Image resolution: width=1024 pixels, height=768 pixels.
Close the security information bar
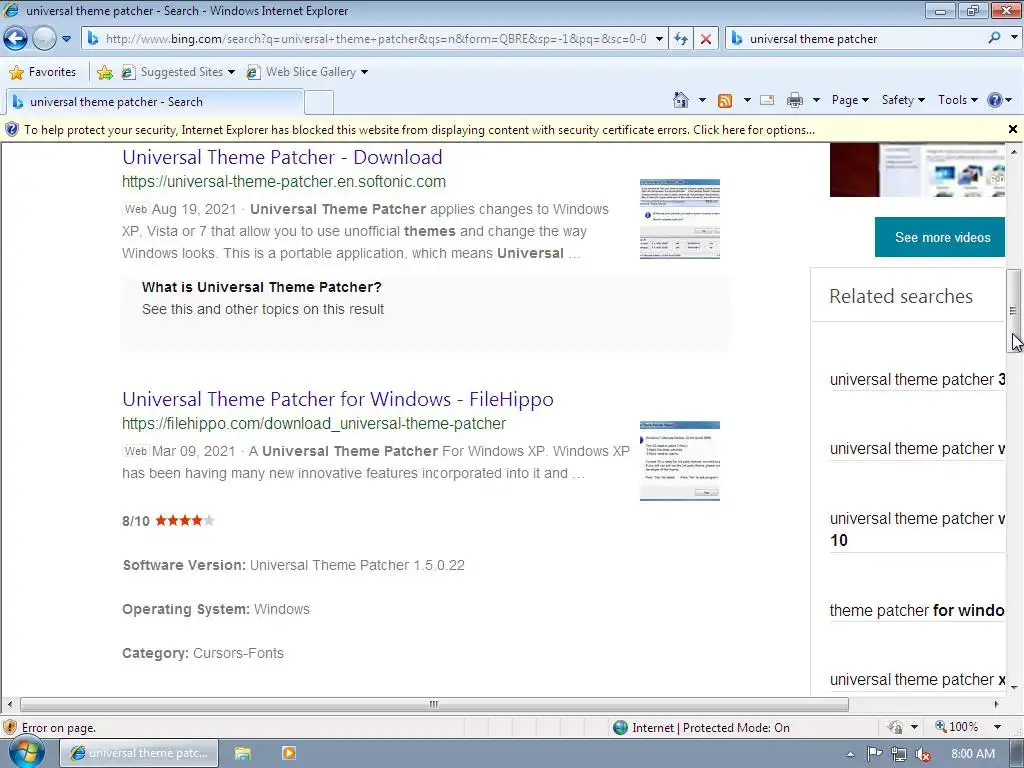(x=1013, y=129)
